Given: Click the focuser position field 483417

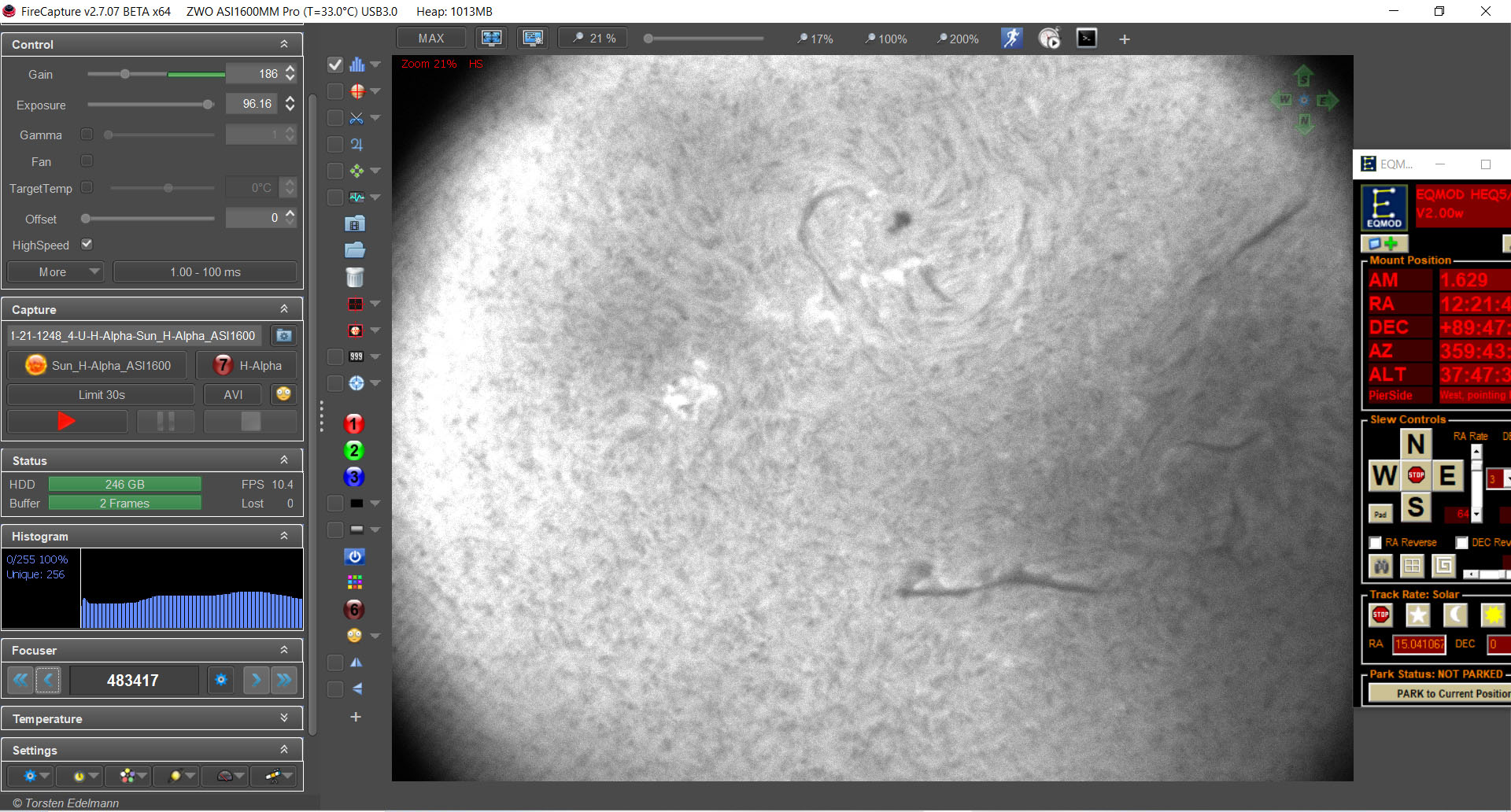Looking at the screenshot, I should (133, 681).
